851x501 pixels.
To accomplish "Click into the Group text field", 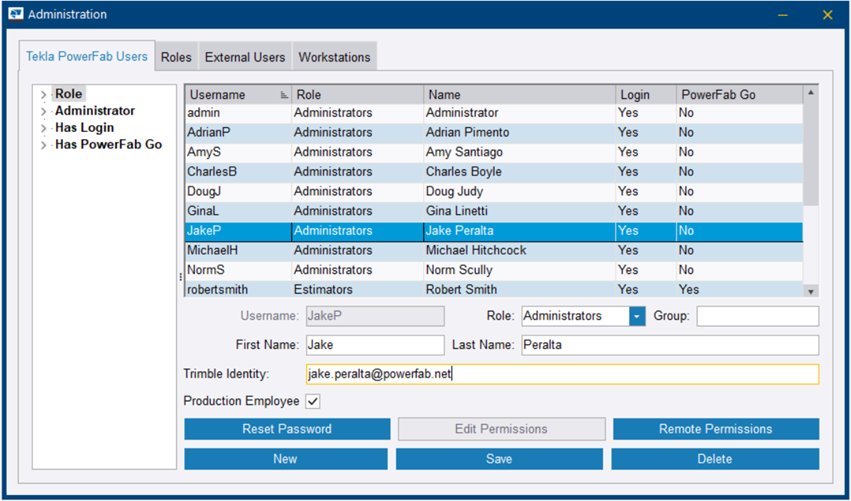I will pyautogui.click(x=757, y=316).
